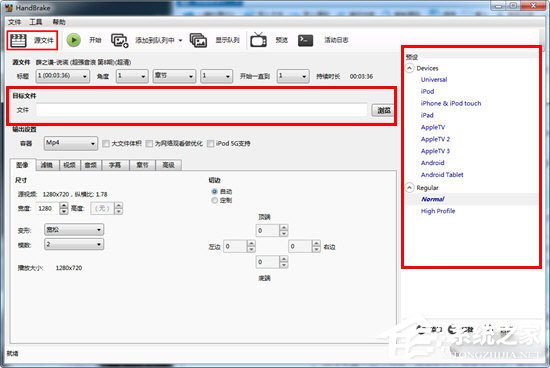Select the Android preset
This screenshot has height=368, width=550.
click(432, 163)
